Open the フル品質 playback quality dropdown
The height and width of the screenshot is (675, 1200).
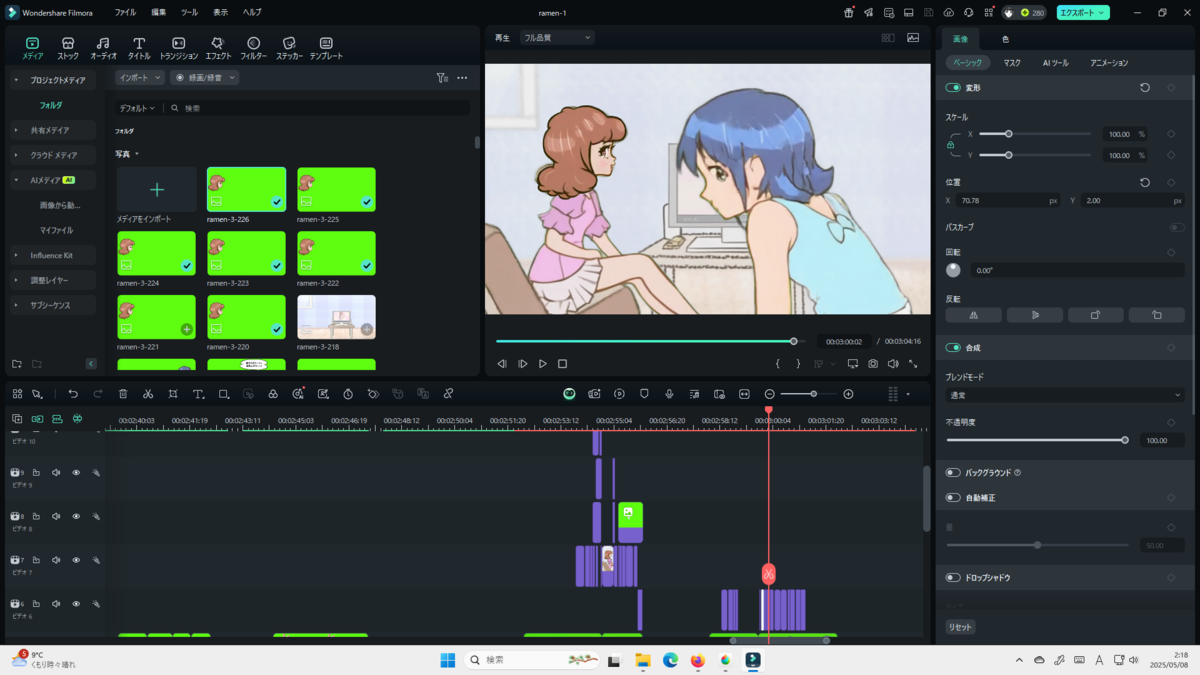pyautogui.click(x=557, y=38)
